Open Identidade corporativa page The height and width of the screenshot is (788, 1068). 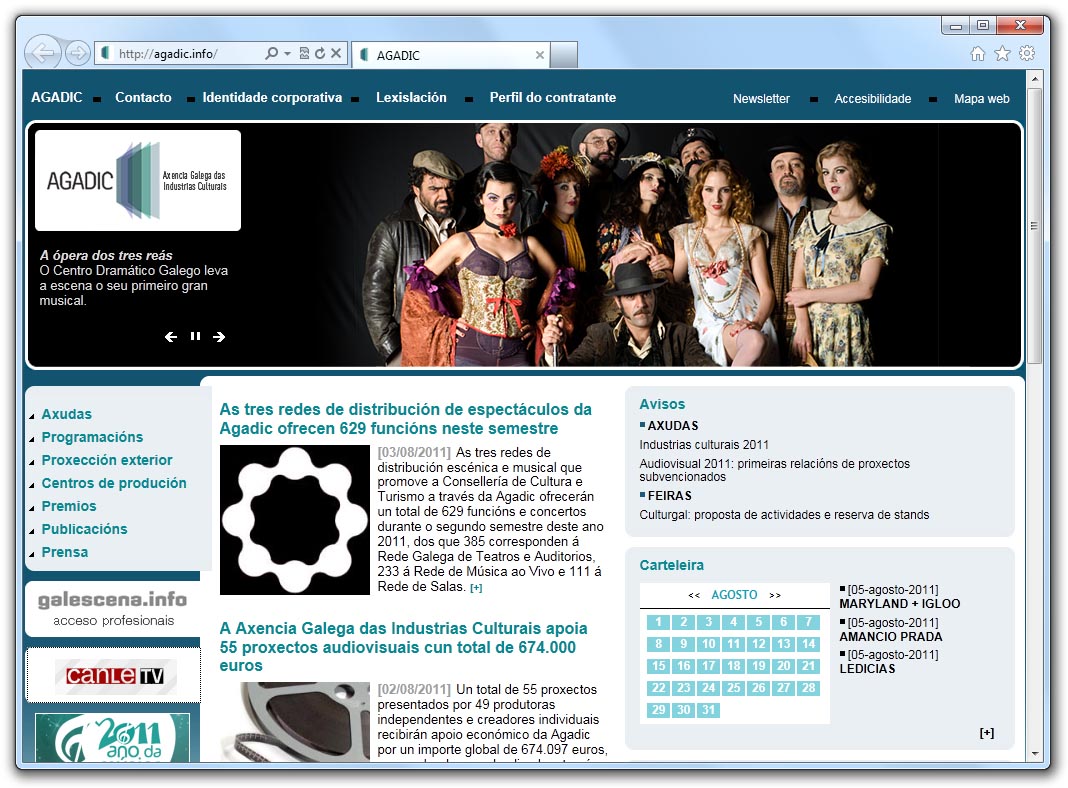pos(272,97)
